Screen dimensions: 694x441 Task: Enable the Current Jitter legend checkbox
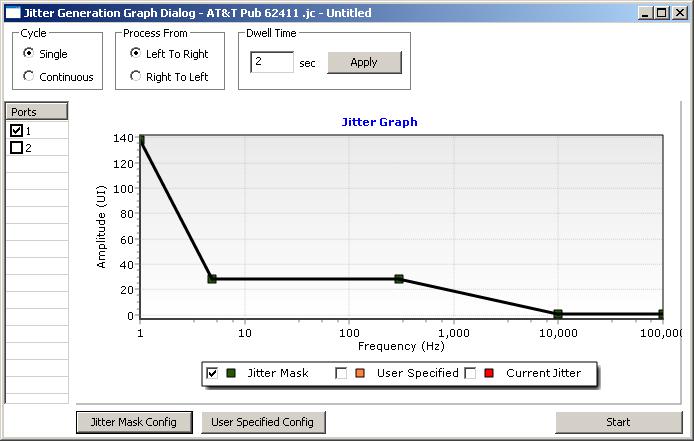coord(470,373)
